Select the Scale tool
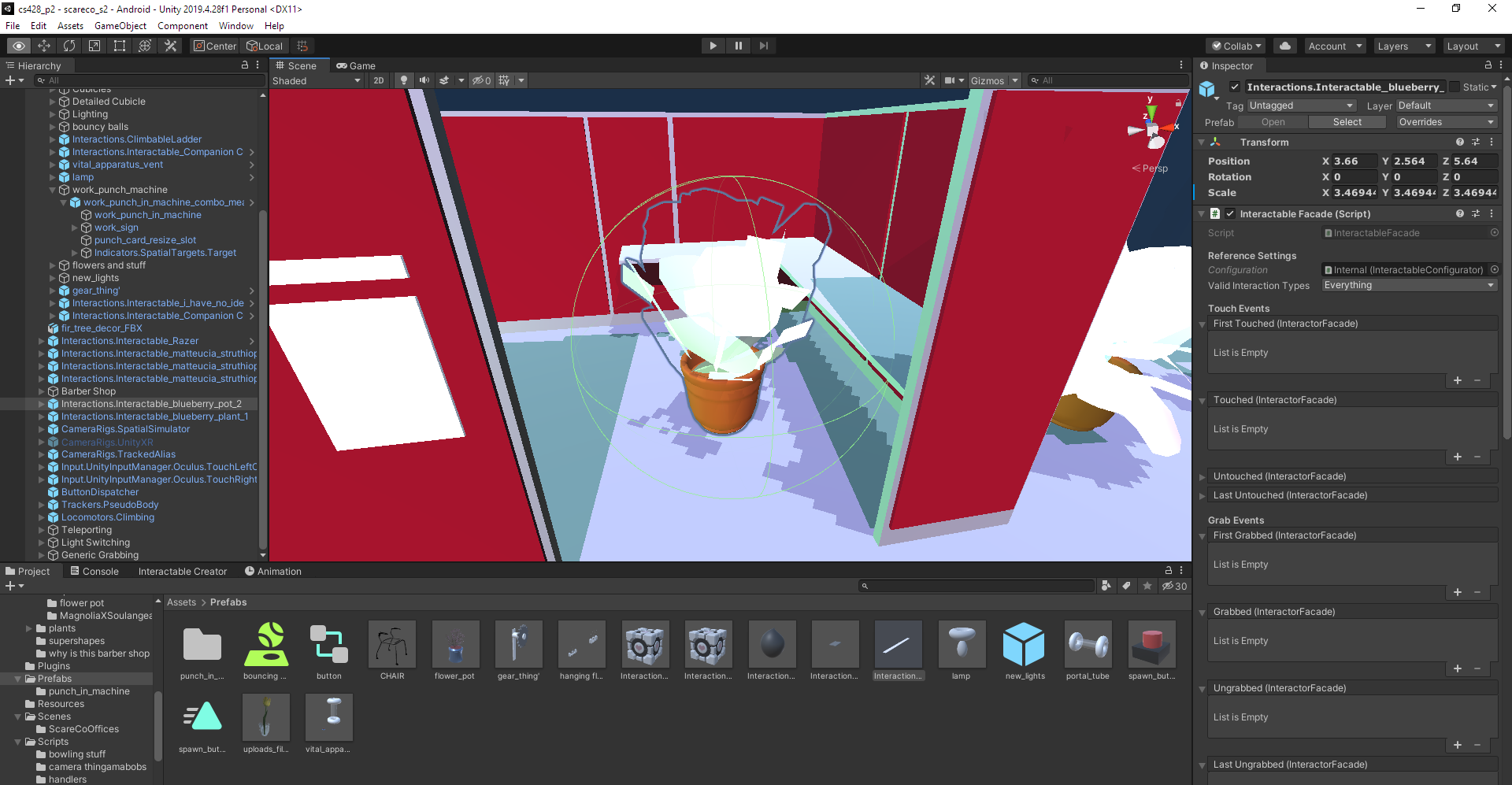1512x785 pixels. [94, 46]
